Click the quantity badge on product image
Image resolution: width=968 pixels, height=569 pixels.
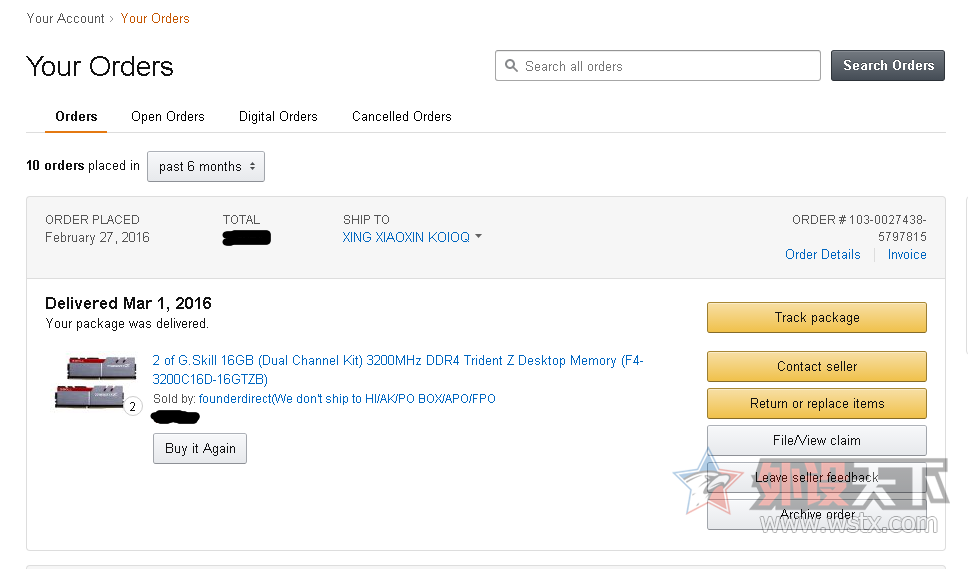tap(132, 407)
